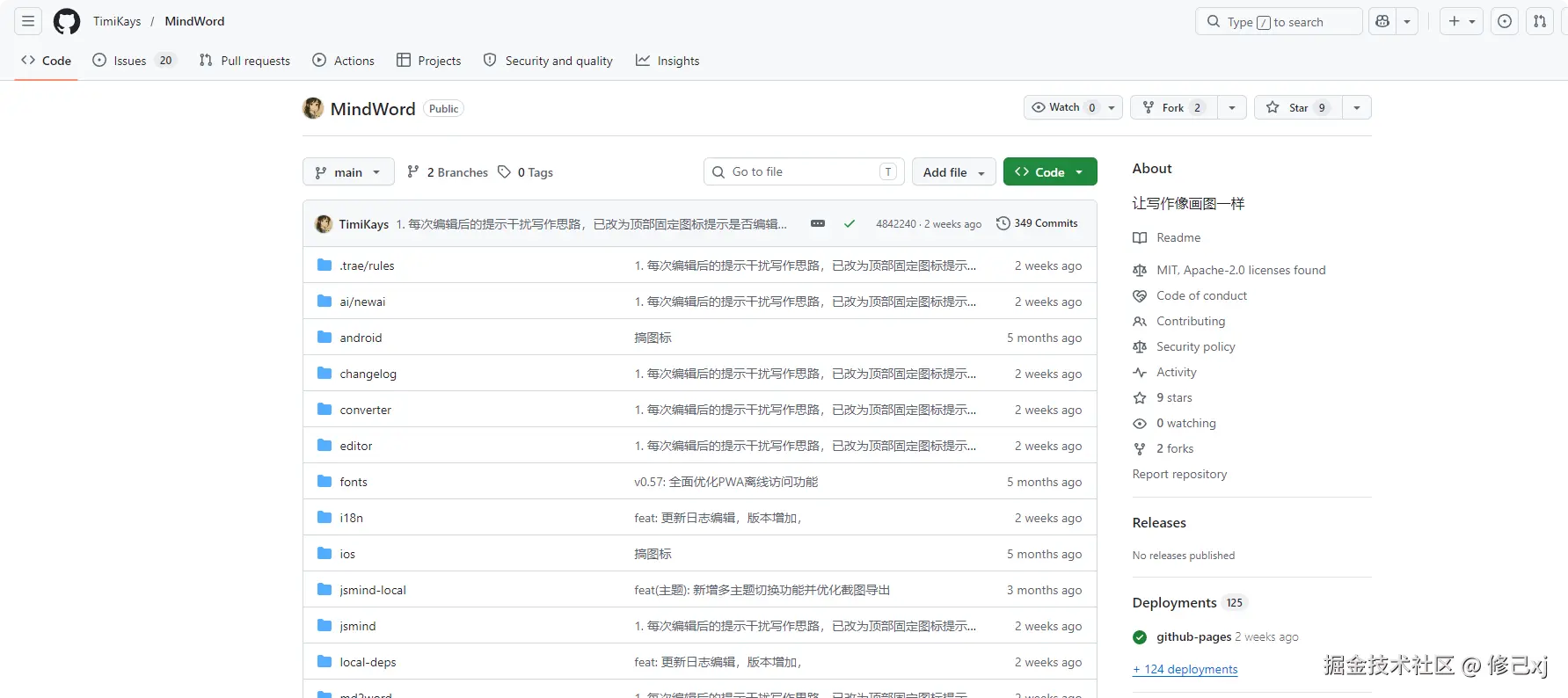The height and width of the screenshot is (698, 1568).
Task: Expand the commit message ellipsis button
Action: coord(818,223)
